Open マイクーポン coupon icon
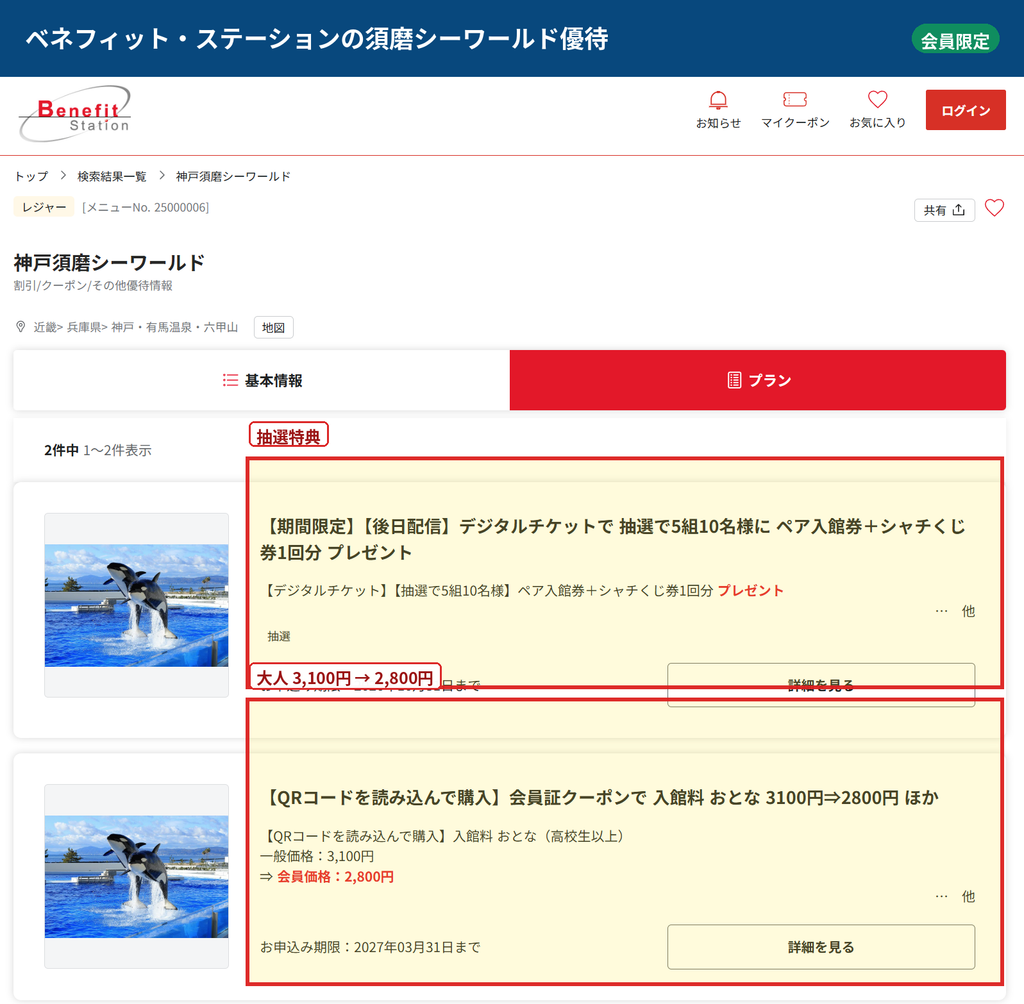 click(795, 110)
